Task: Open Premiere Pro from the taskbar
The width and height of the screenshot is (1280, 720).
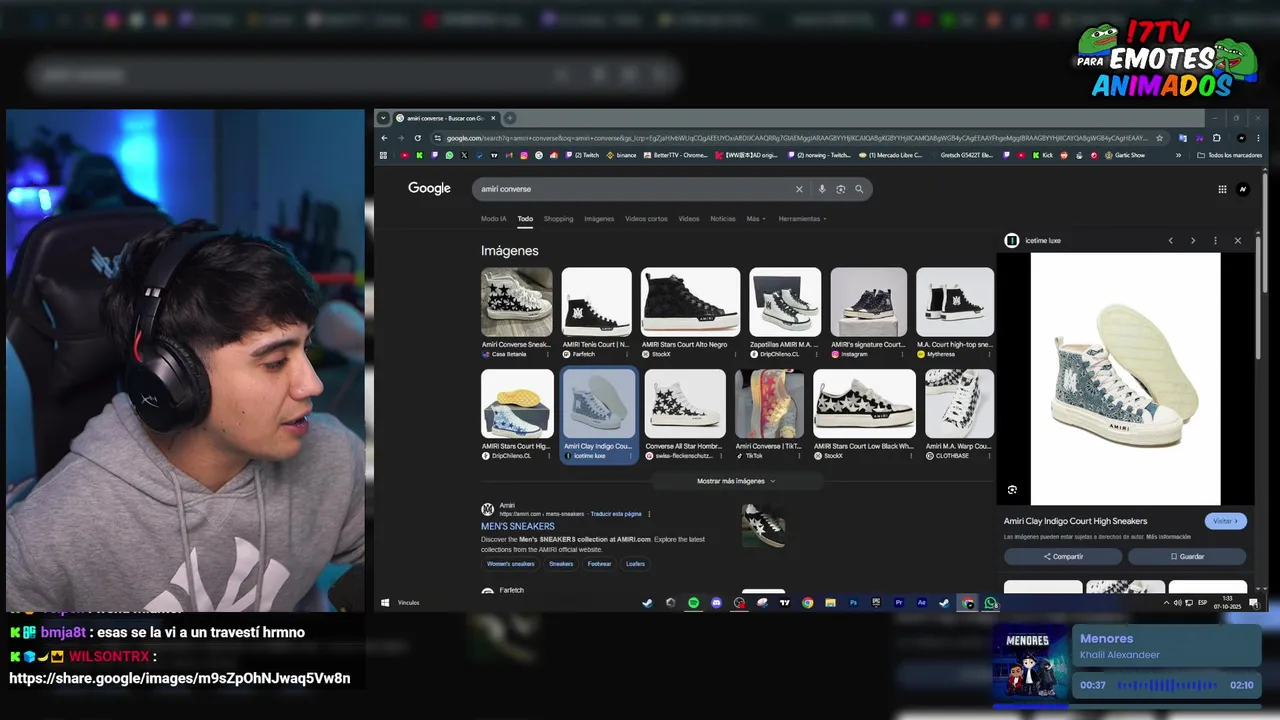Action: (899, 603)
